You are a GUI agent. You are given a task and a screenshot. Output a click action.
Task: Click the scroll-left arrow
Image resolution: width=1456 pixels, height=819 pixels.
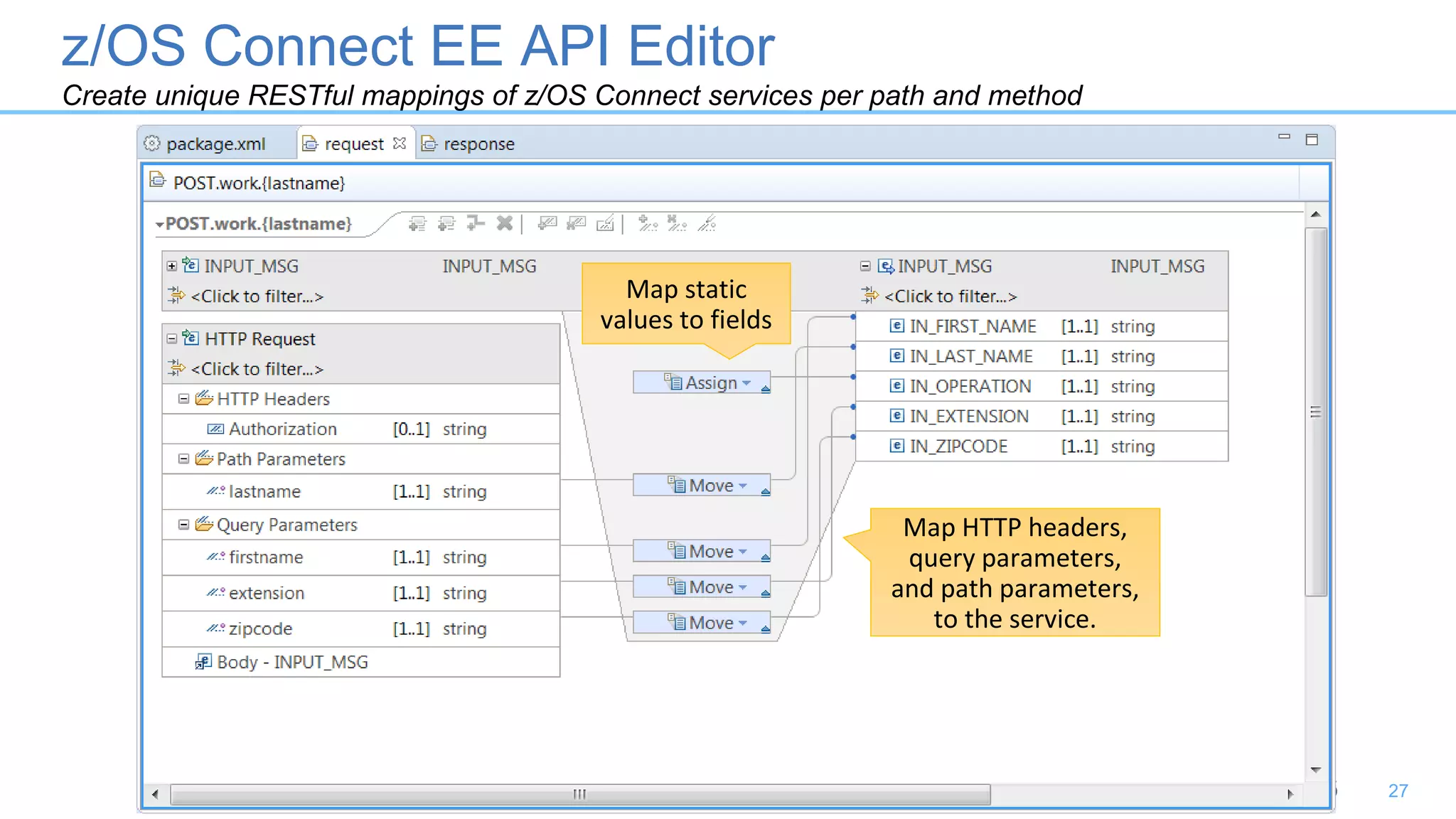coord(155,794)
